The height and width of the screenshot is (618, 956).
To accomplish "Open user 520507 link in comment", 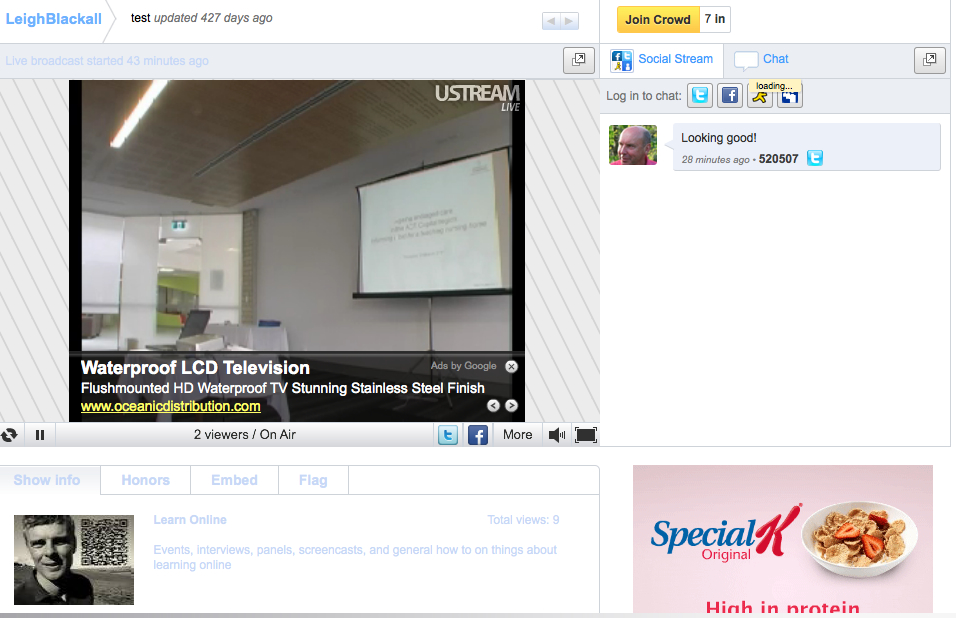I will click(x=778, y=159).
